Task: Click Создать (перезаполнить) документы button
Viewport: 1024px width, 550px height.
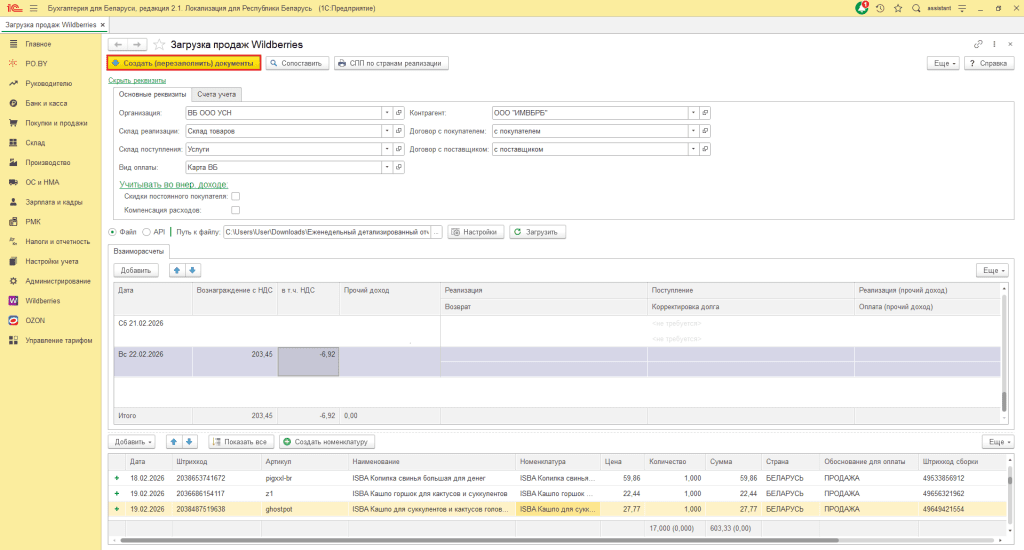Action: coord(184,63)
